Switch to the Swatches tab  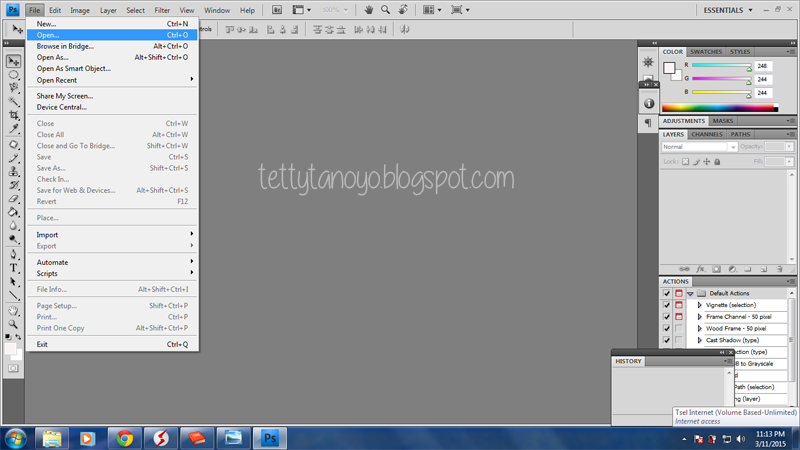pyautogui.click(x=706, y=52)
